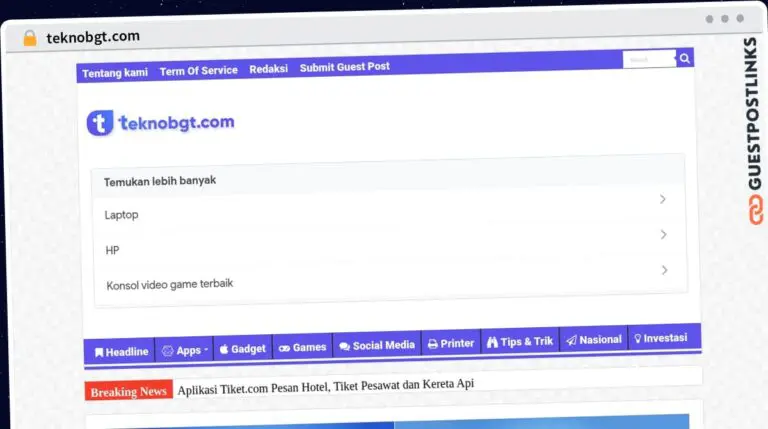Click the Investasi lightbulb icon
This screenshot has width=768, height=429.
[638, 338]
